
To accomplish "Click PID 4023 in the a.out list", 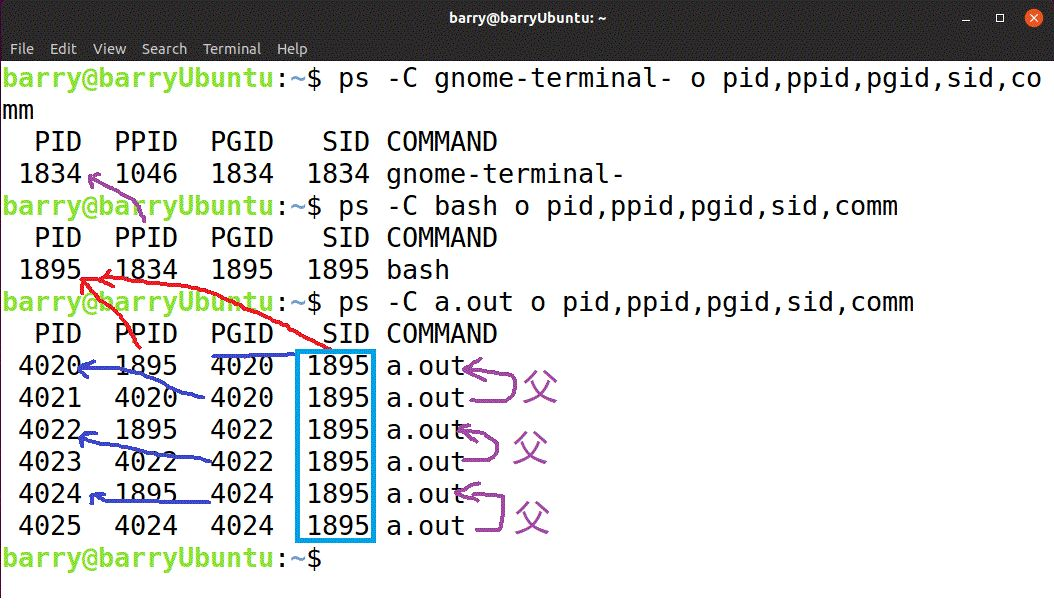I will tap(50, 462).
